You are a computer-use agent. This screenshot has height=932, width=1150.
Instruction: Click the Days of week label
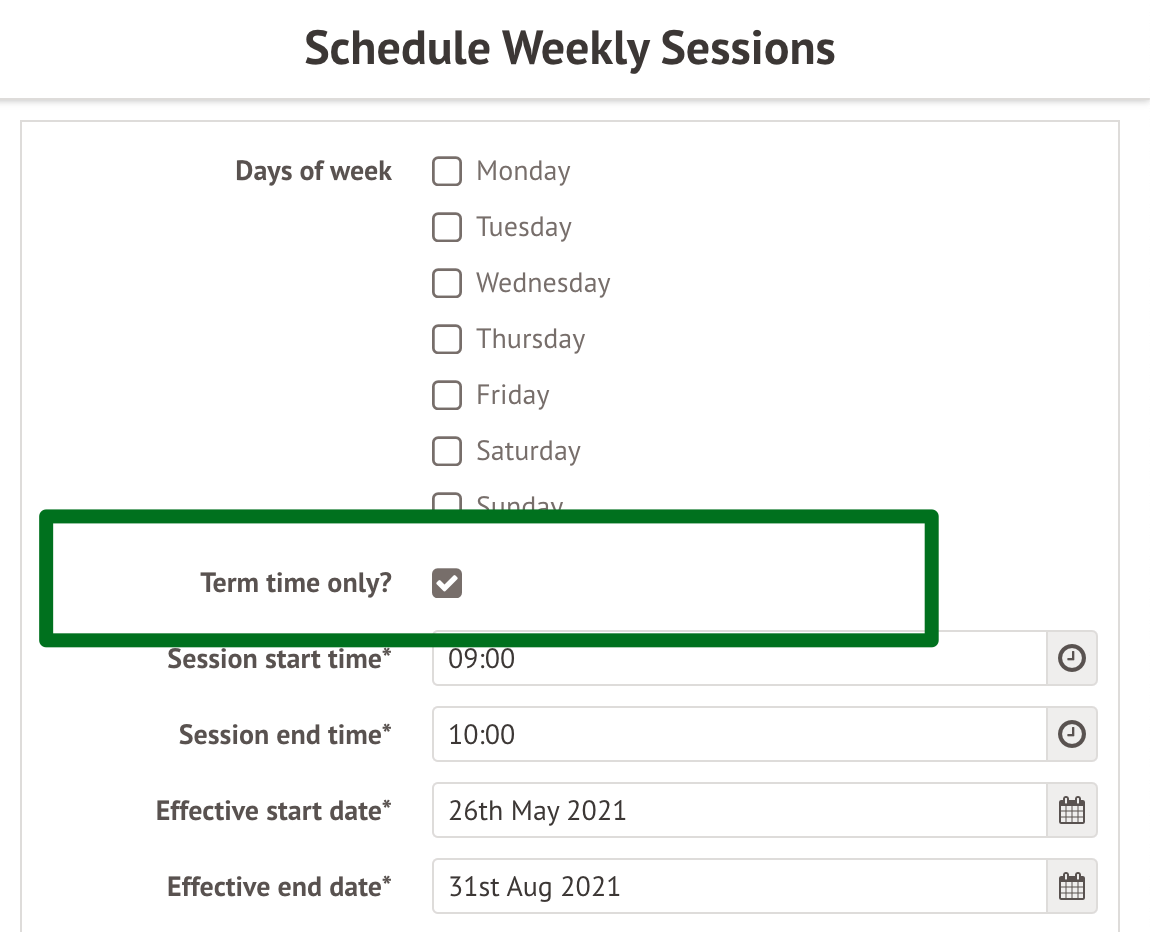click(313, 172)
